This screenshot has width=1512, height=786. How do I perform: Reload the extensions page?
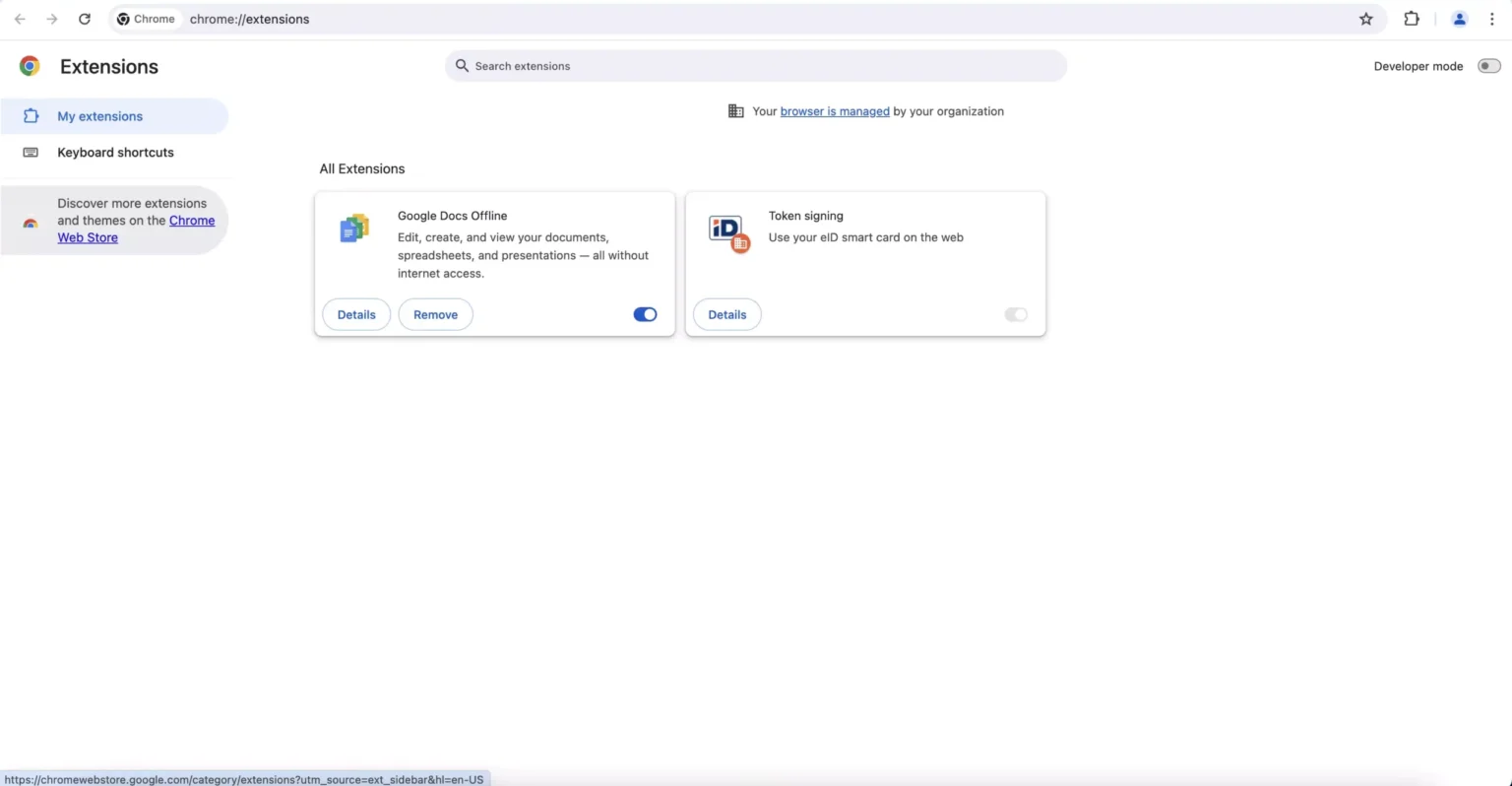85,19
